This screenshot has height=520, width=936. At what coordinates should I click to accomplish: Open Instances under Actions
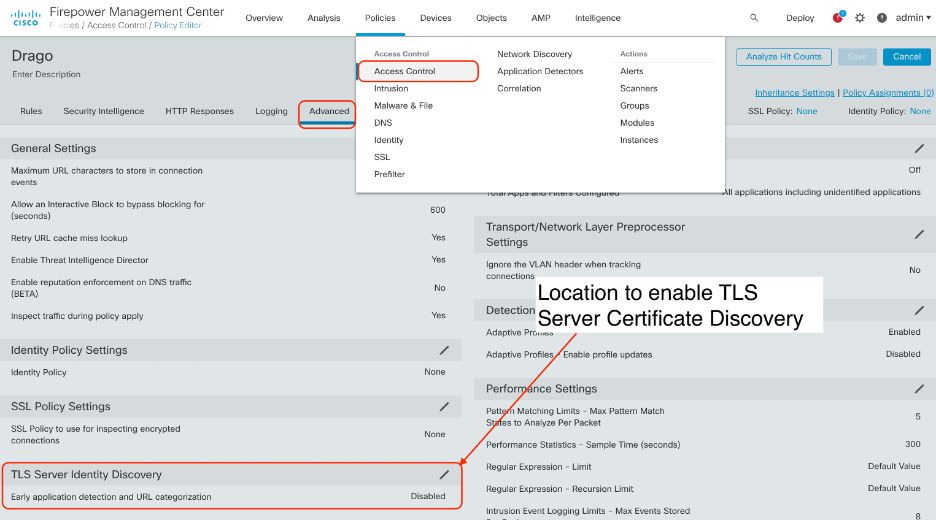(639, 140)
